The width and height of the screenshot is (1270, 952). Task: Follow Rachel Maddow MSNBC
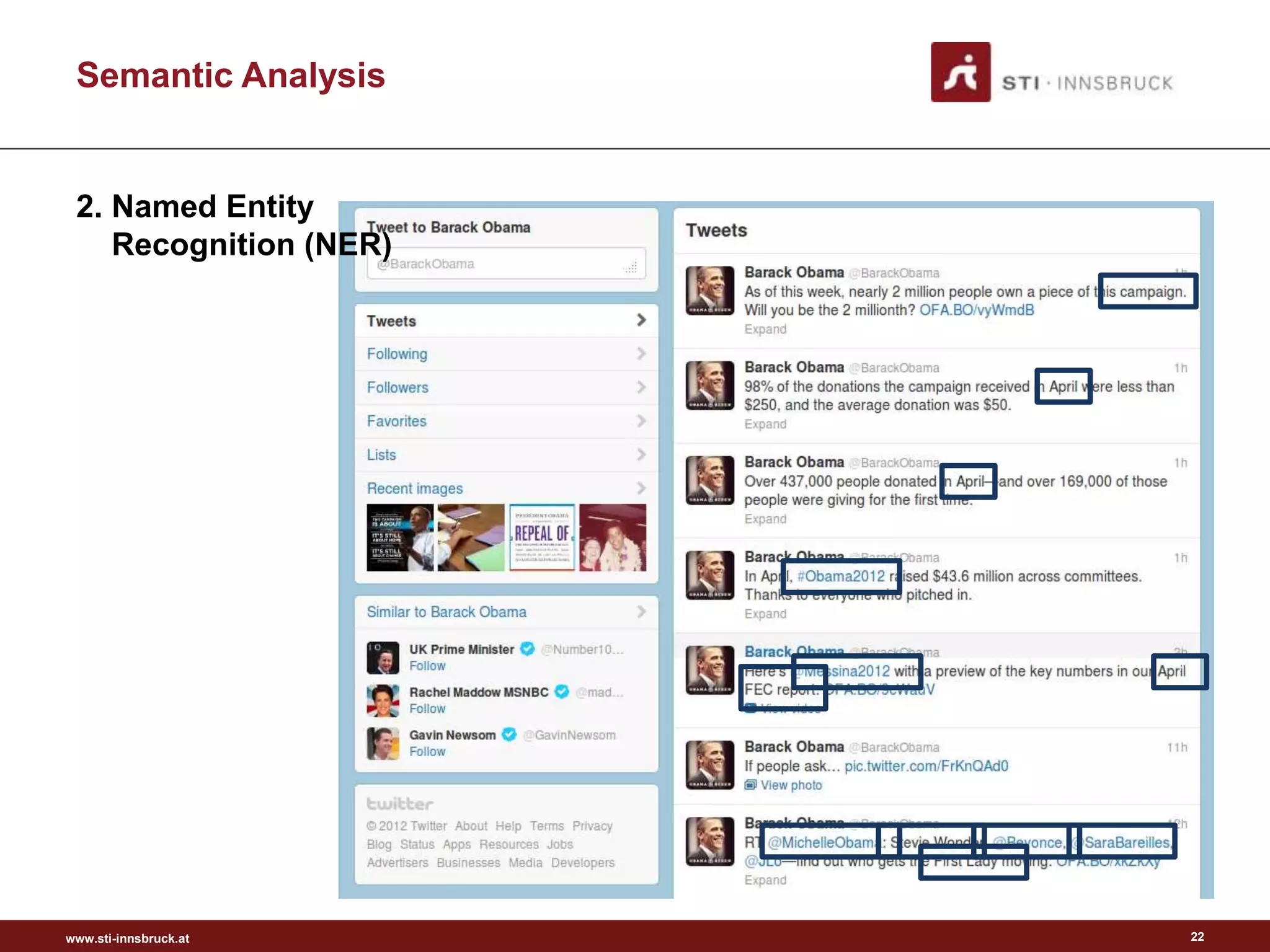click(x=427, y=708)
